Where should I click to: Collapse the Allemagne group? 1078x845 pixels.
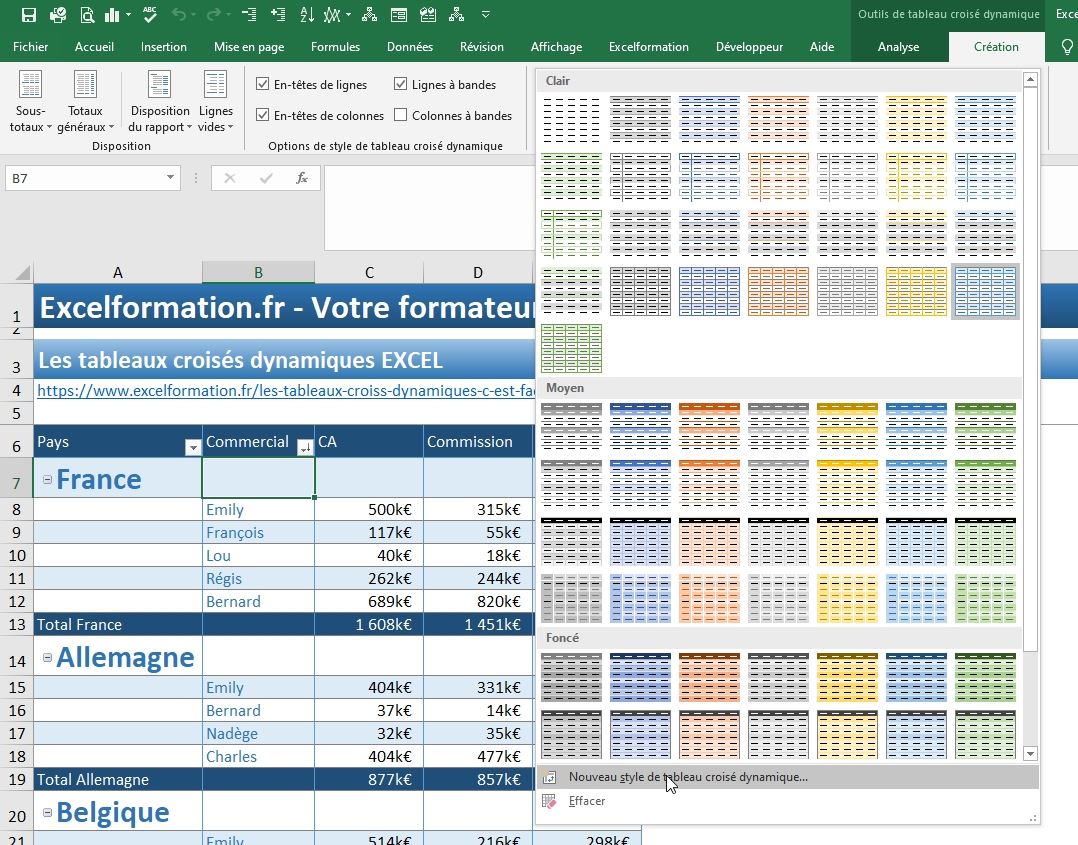click(47, 658)
